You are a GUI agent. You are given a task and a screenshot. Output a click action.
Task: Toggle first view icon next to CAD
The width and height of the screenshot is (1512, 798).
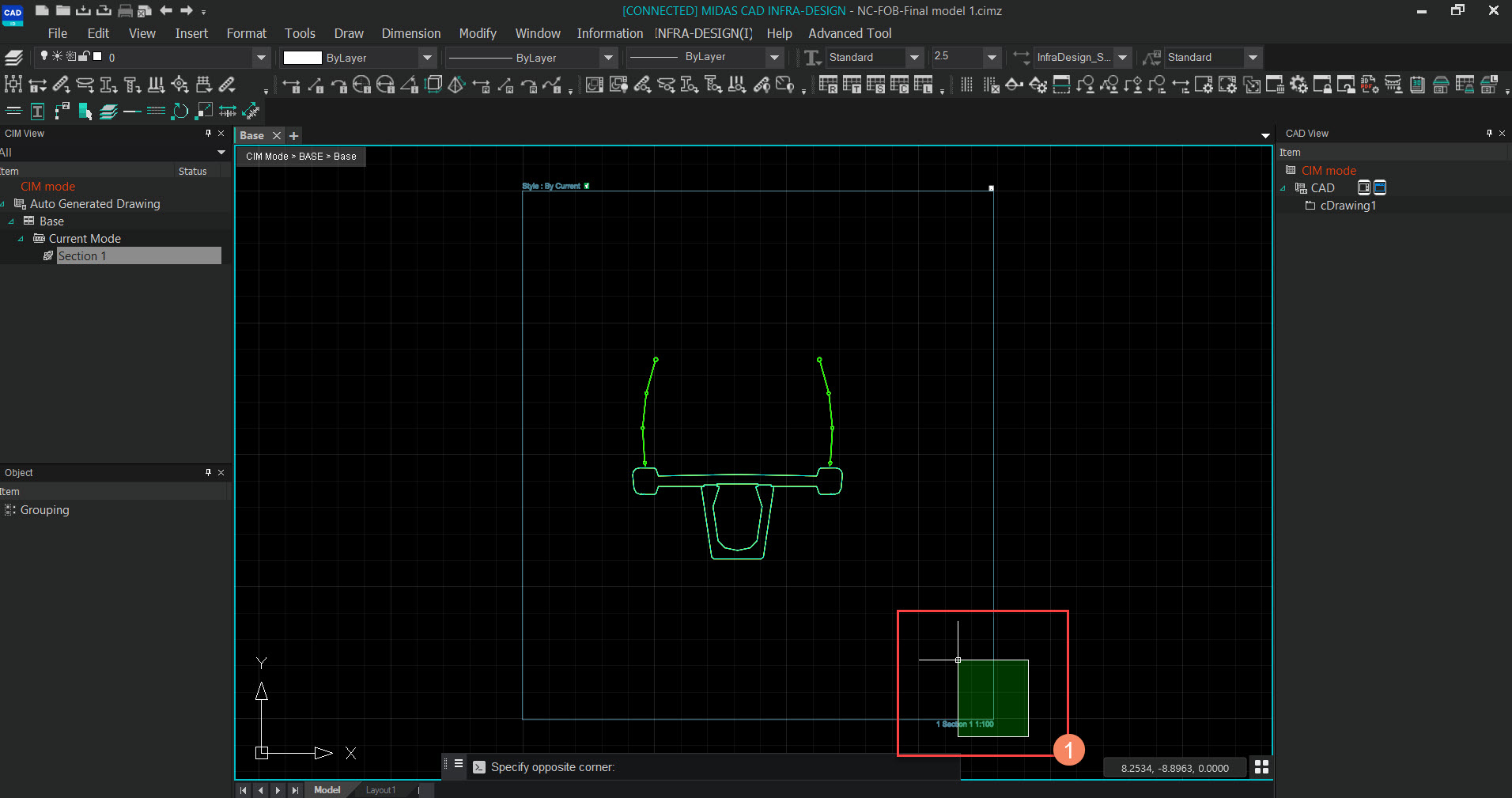[x=1363, y=187]
